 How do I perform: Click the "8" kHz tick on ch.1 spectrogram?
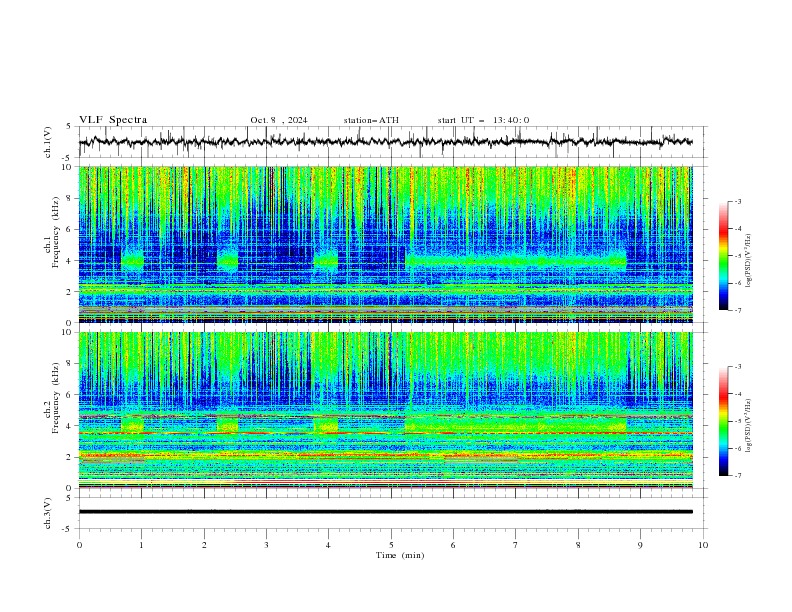[x=70, y=198]
